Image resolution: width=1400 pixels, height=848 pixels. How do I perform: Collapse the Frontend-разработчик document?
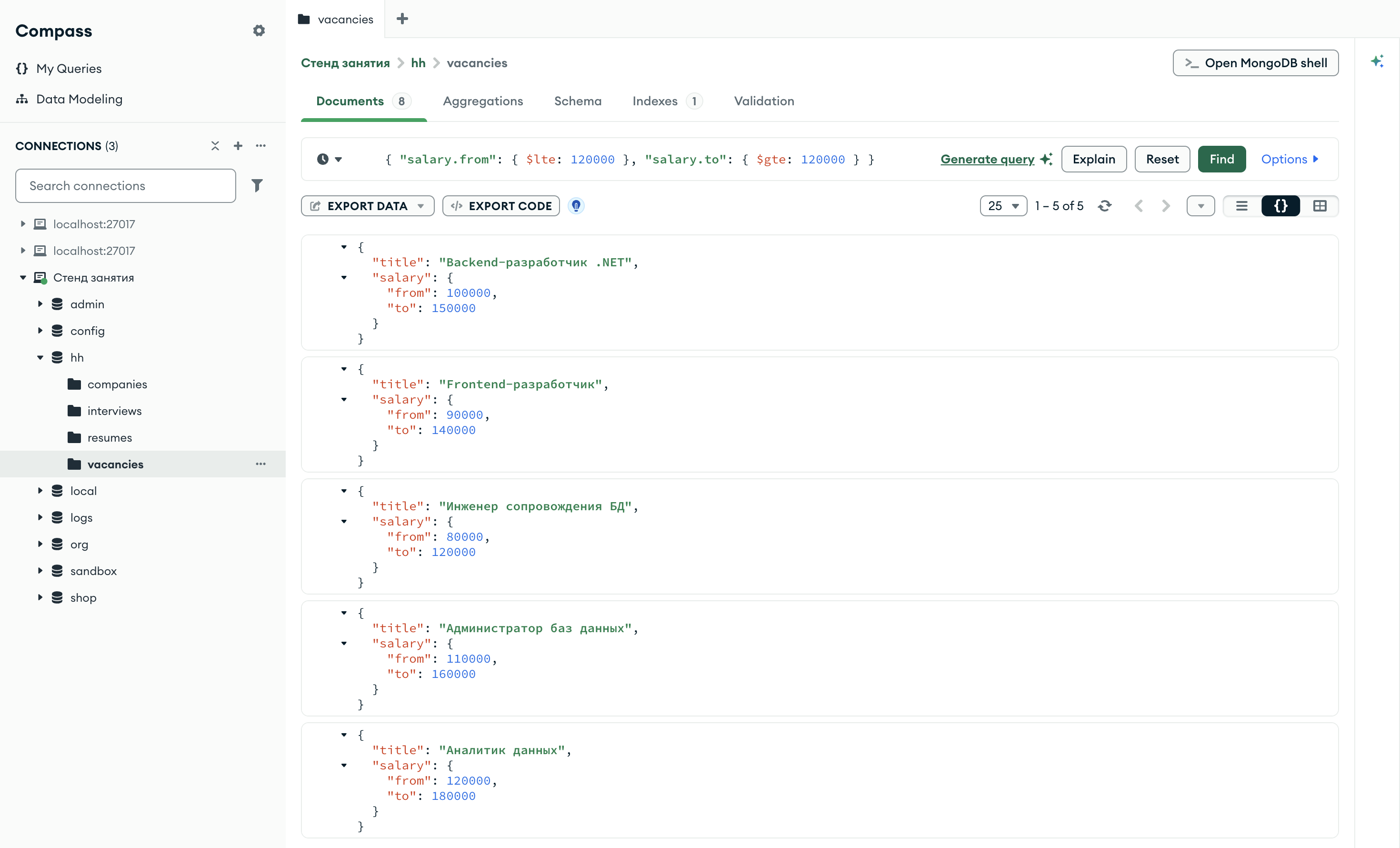coord(344,369)
